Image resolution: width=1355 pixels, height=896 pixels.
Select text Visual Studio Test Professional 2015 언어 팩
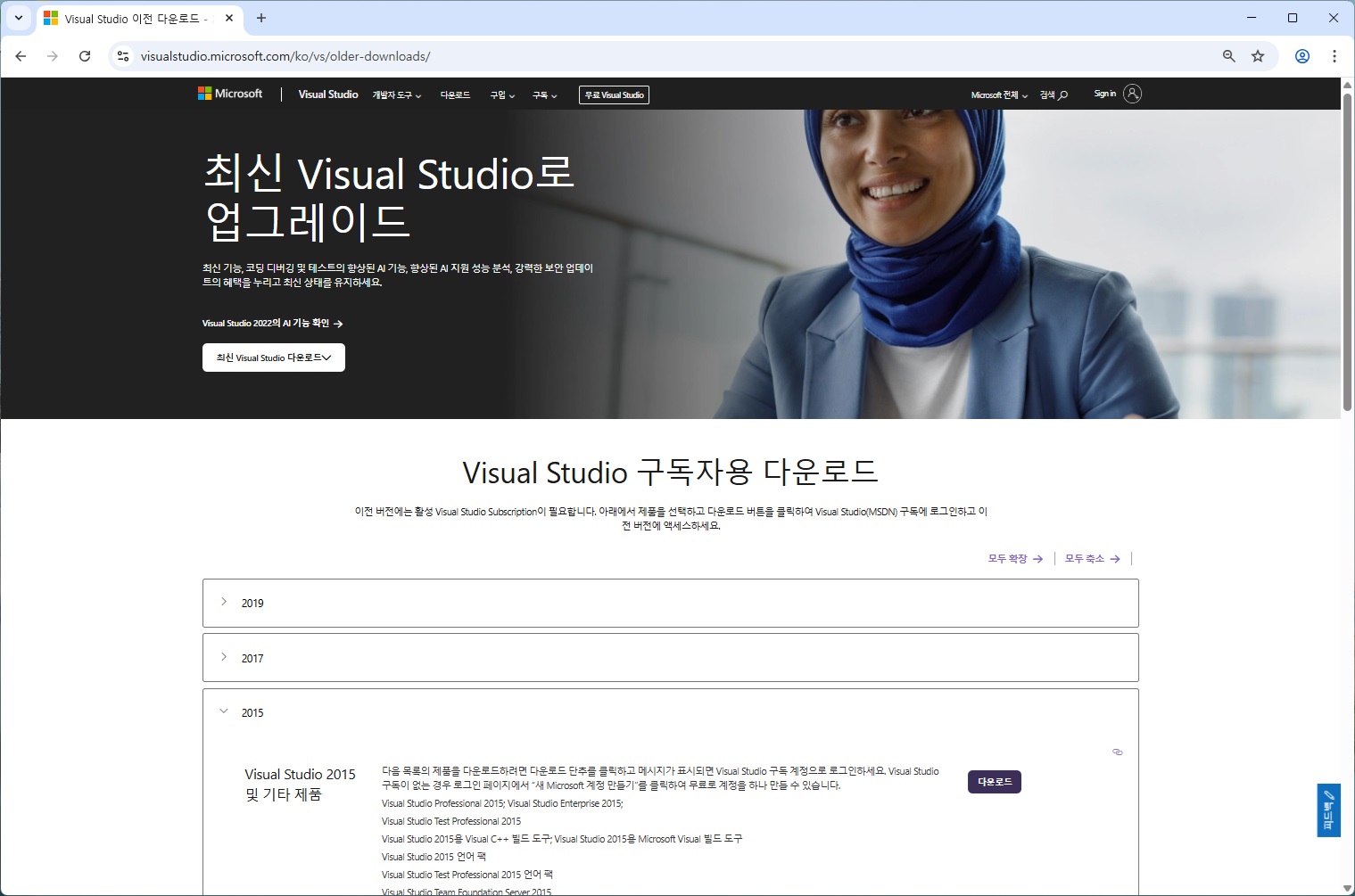[x=467, y=875]
